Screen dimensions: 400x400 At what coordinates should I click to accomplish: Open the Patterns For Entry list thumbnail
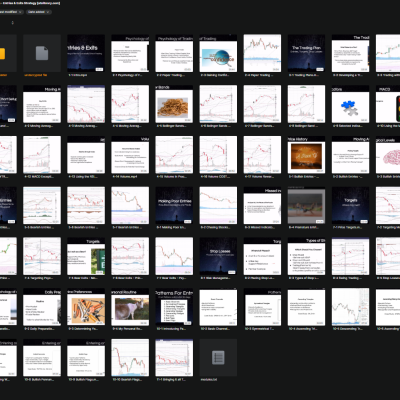coord(174,307)
